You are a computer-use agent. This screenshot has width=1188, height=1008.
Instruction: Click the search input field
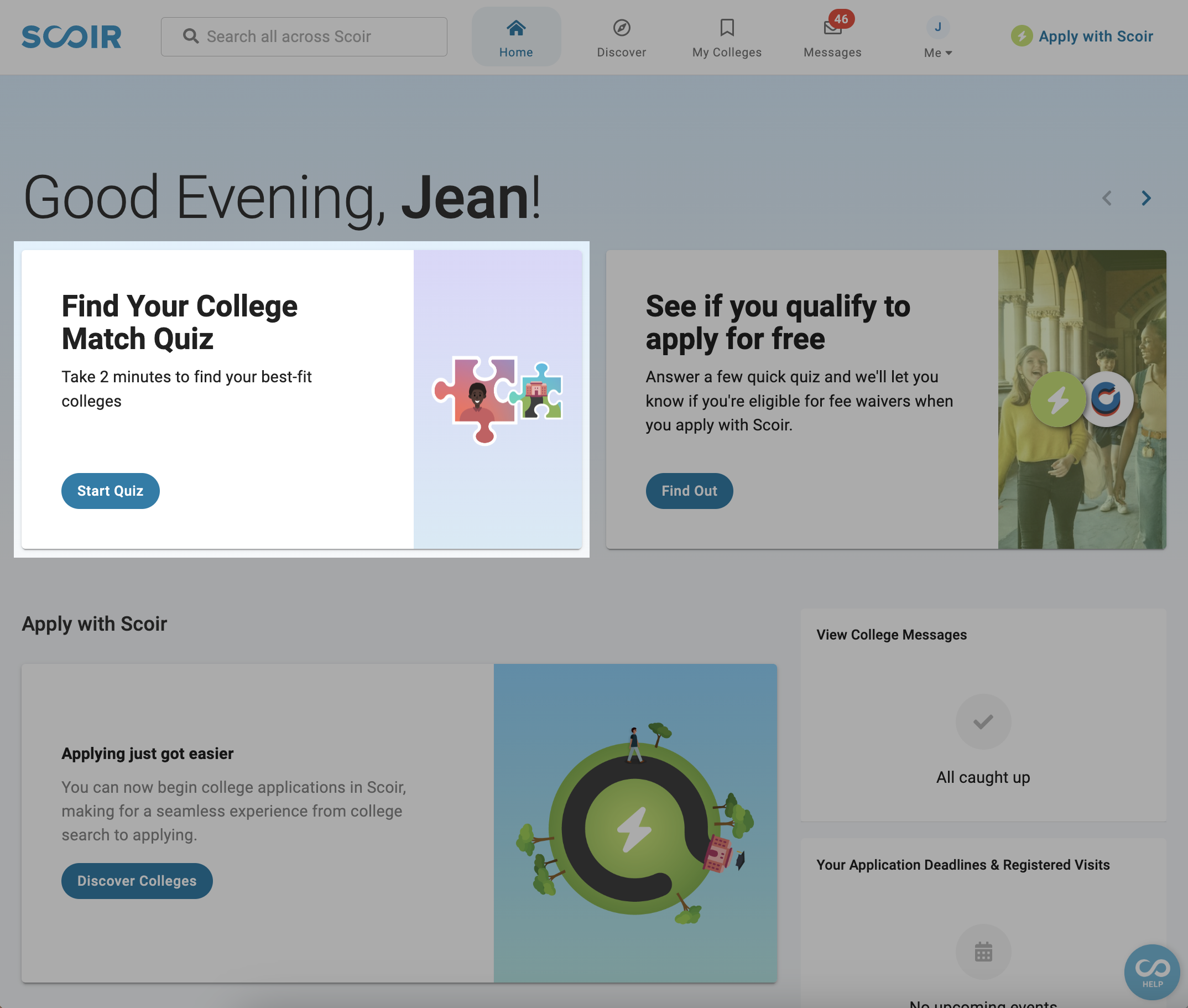coord(304,36)
